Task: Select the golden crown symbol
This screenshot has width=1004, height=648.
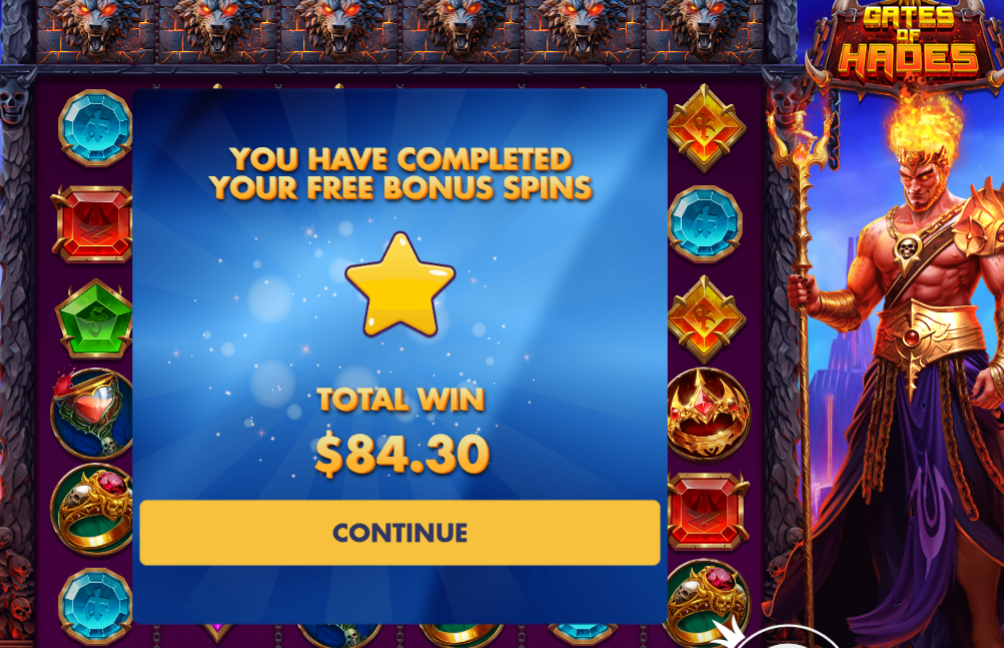Action: tap(708, 414)
